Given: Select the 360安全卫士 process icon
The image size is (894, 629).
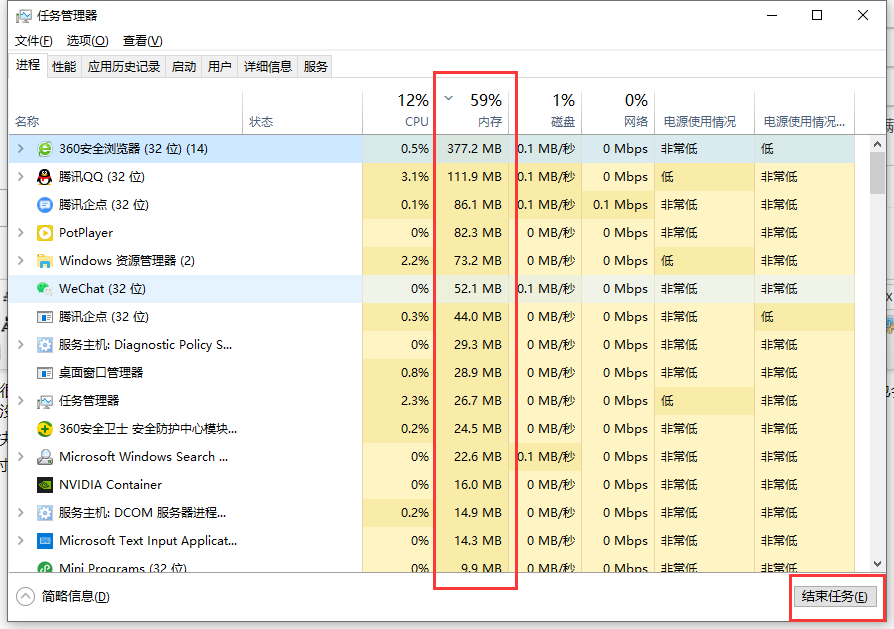Looking at the screenshot, I should 44,429.
